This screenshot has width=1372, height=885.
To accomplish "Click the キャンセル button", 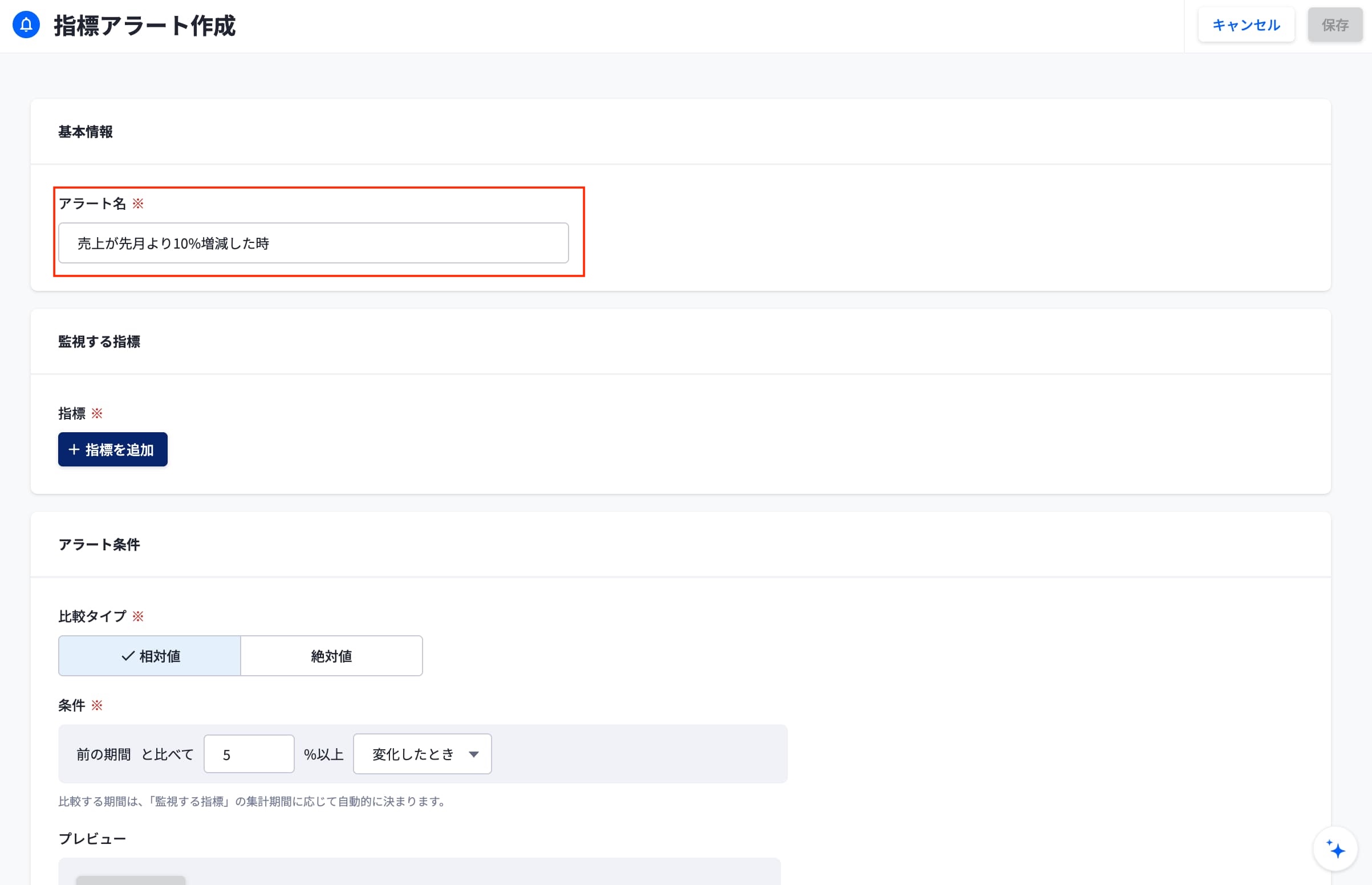I will tap(1246, 25).
